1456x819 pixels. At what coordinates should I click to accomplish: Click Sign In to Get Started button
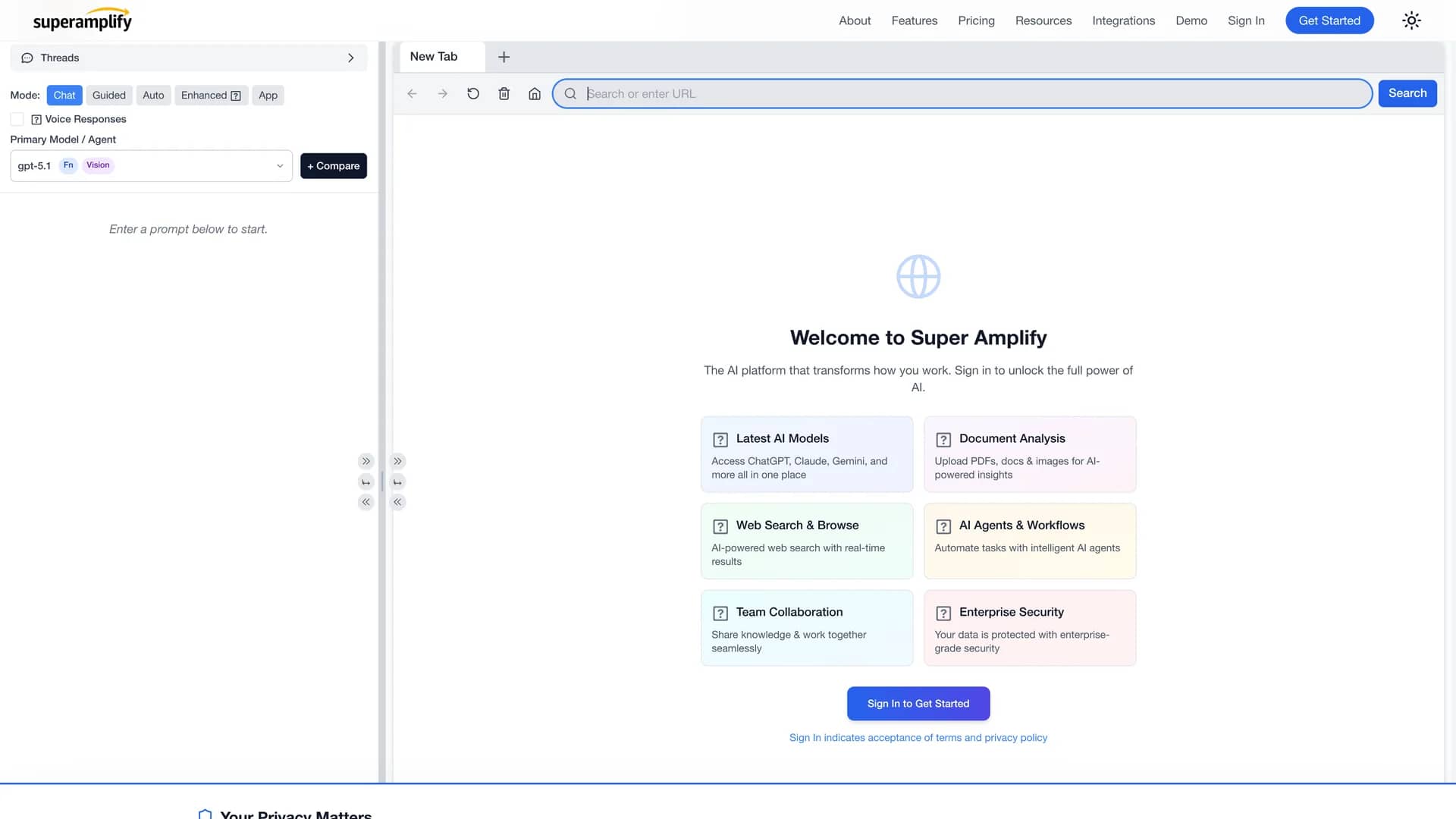(x=918, y=704)
